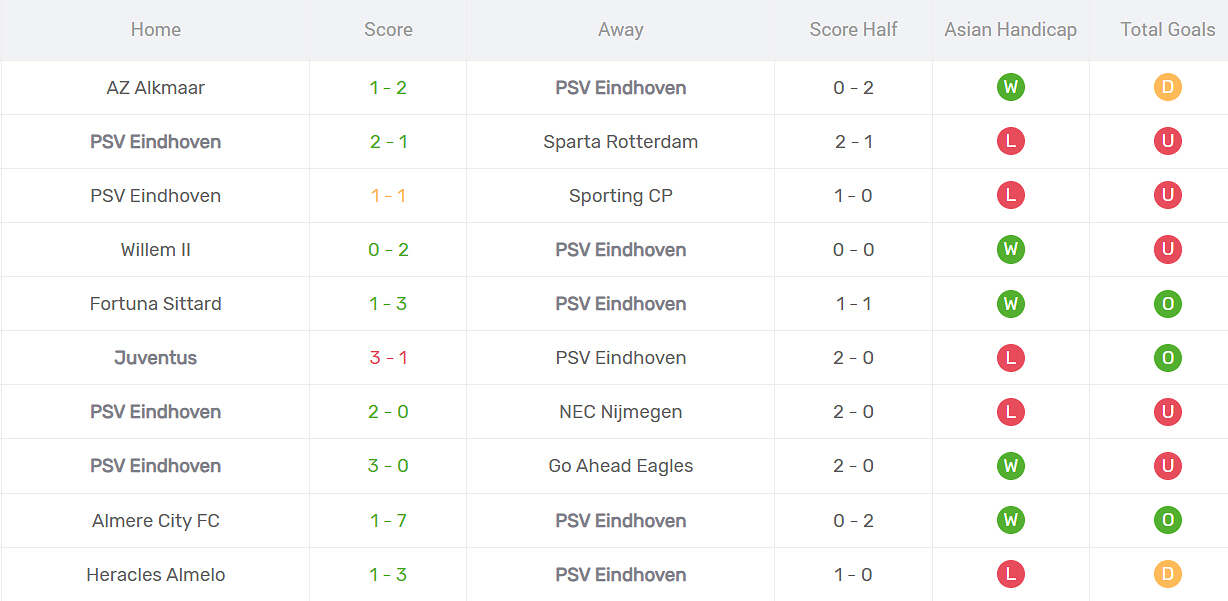
Task: Open the Juventus team link
Action: coord(156,357)
